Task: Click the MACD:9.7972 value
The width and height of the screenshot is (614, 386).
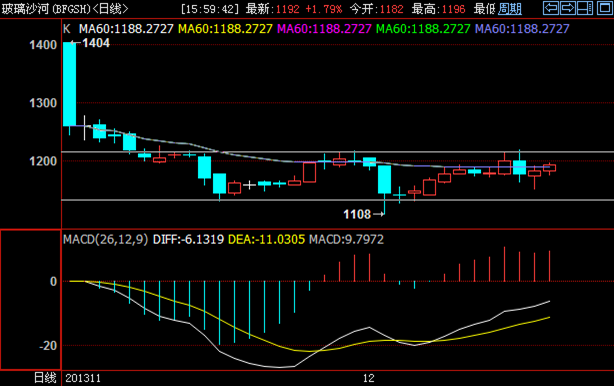Action: tap(347, 239)
